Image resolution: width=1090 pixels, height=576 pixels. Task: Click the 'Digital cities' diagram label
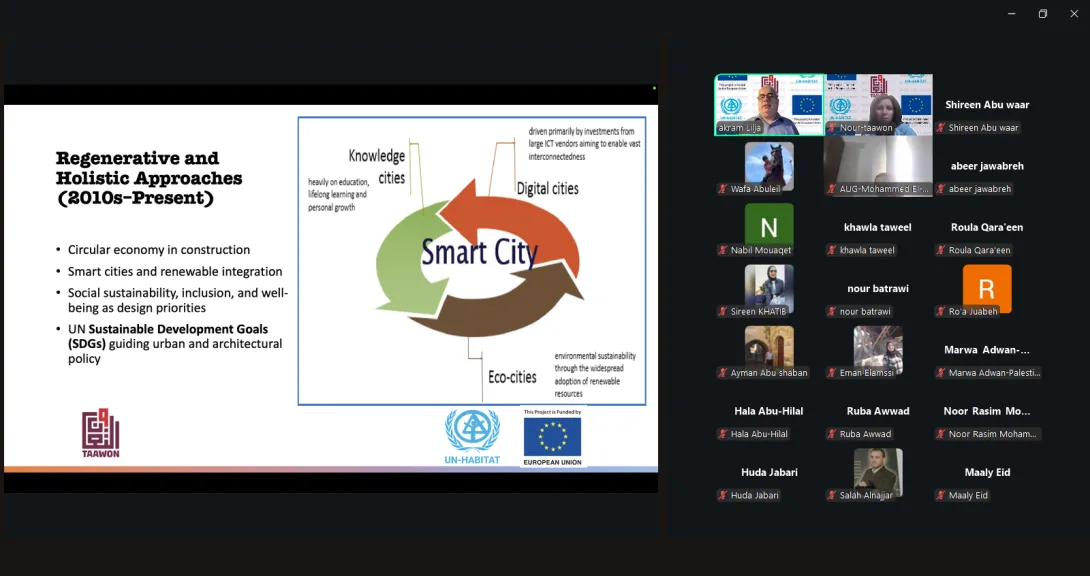click(x=547, y=188)
